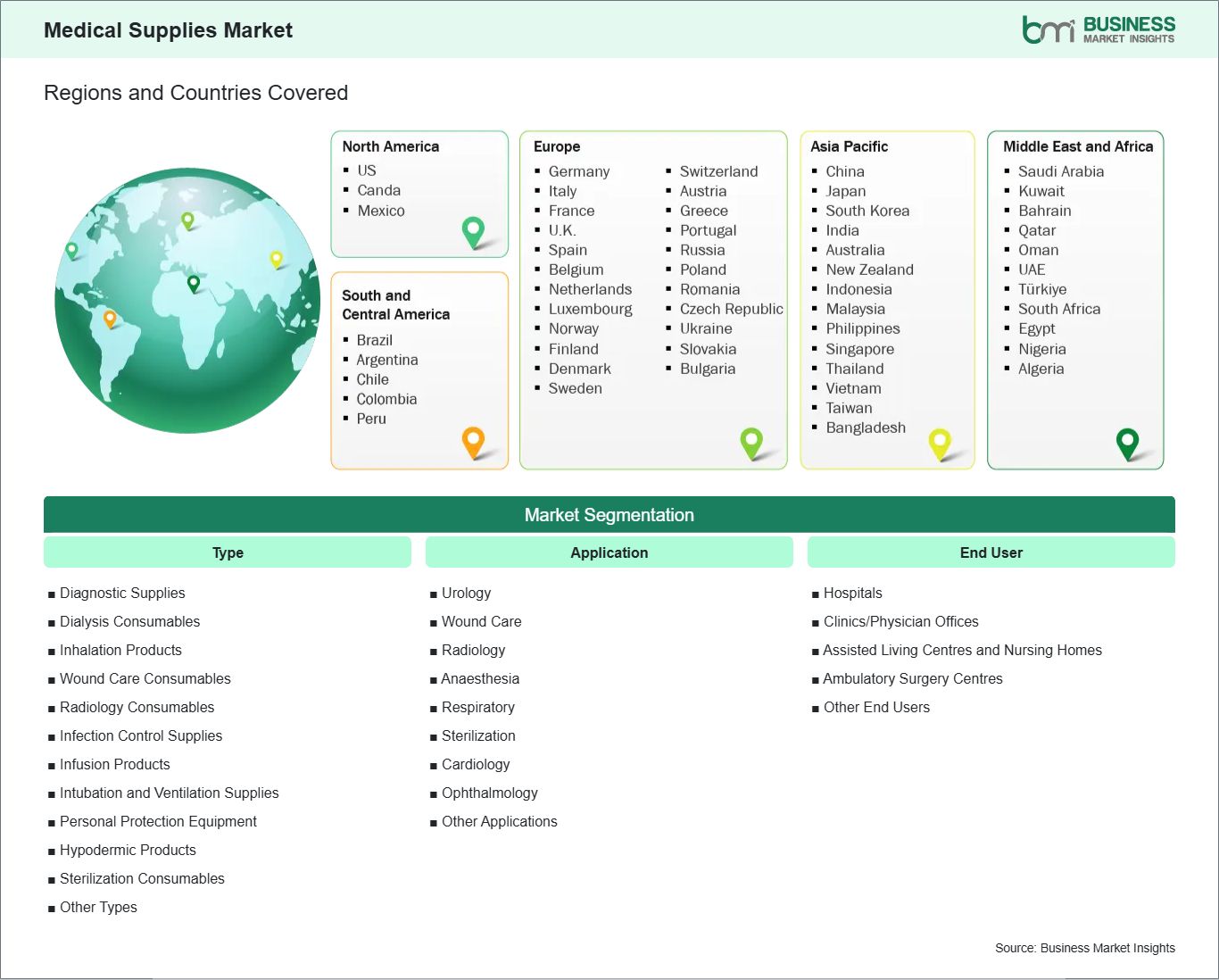Click the Source: Business Market Insights text
Viewport: 1219px width, 980px height.
[x=1084, y=948]
